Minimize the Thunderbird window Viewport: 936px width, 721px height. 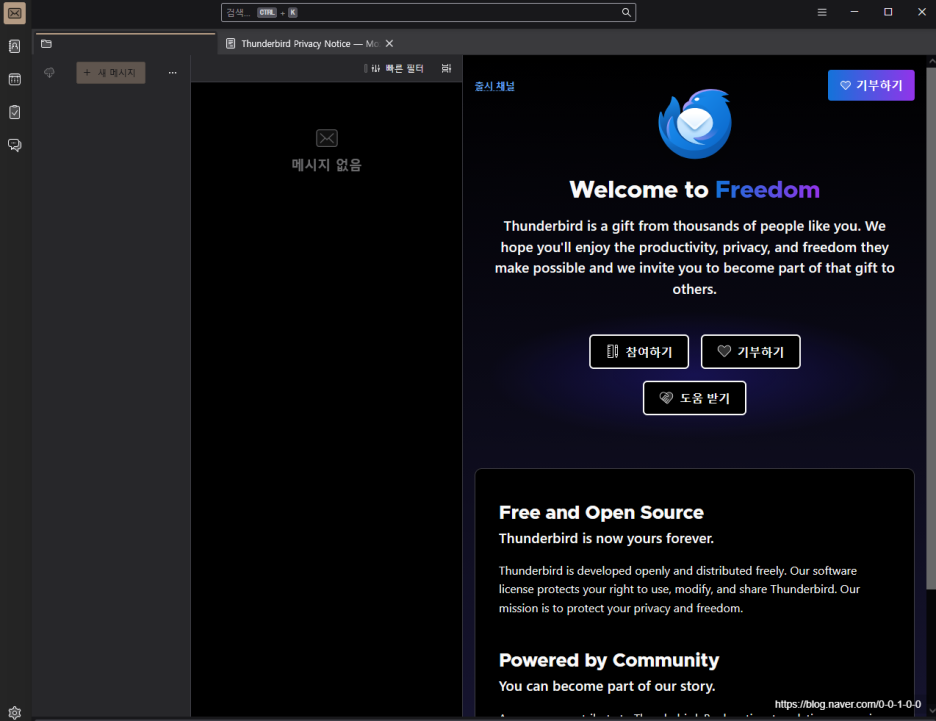tap(854, 12)
